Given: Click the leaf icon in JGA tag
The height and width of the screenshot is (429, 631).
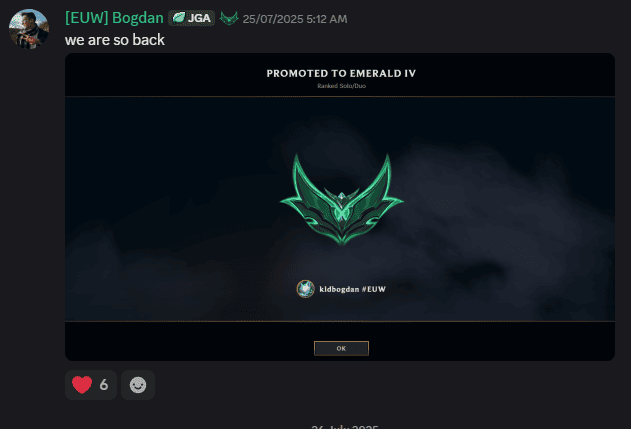Looking at the screenshot, I should coord(179,18).
